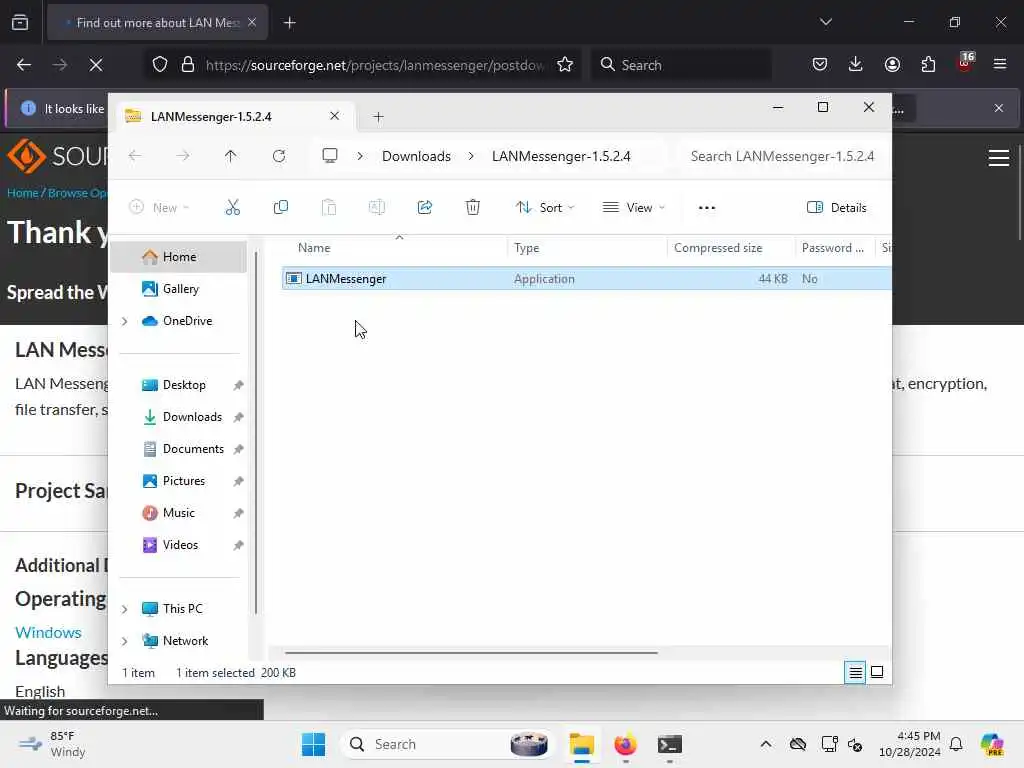The height and width of the screenshot is (768, 1024).
Task: Click the PC monitor icon in address bar
Action: [x=330, y=155]
